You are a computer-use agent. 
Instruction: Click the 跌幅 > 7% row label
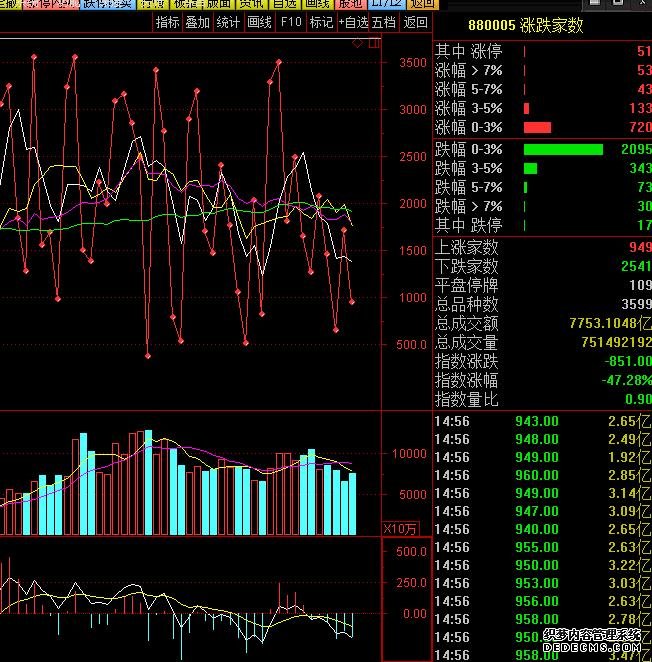[469, 206]
